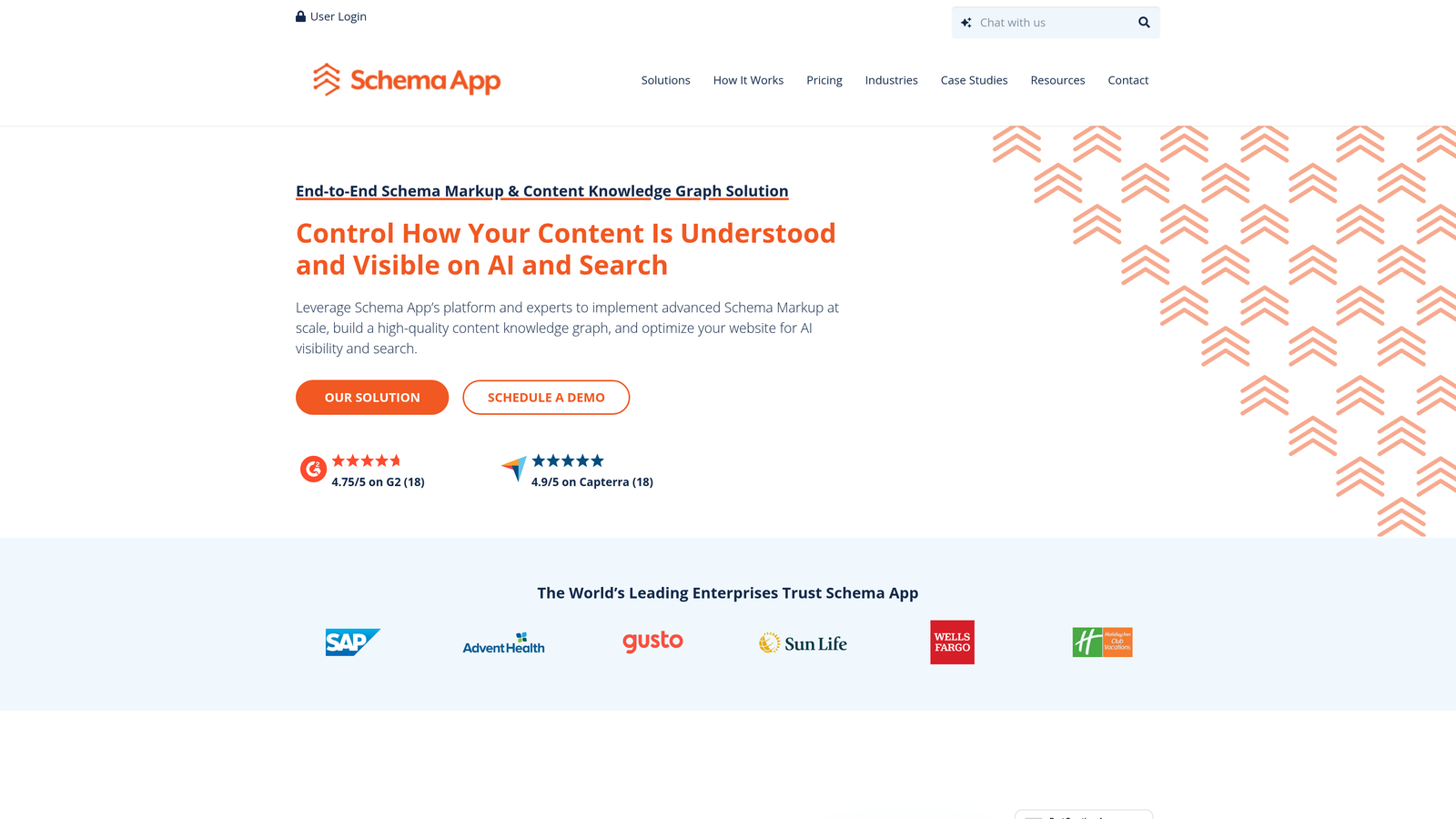Image resolution: width=1456 pixels, height=819 pixels.
Task: Focus the Chat with us input field
Action: coord(1056,23)
